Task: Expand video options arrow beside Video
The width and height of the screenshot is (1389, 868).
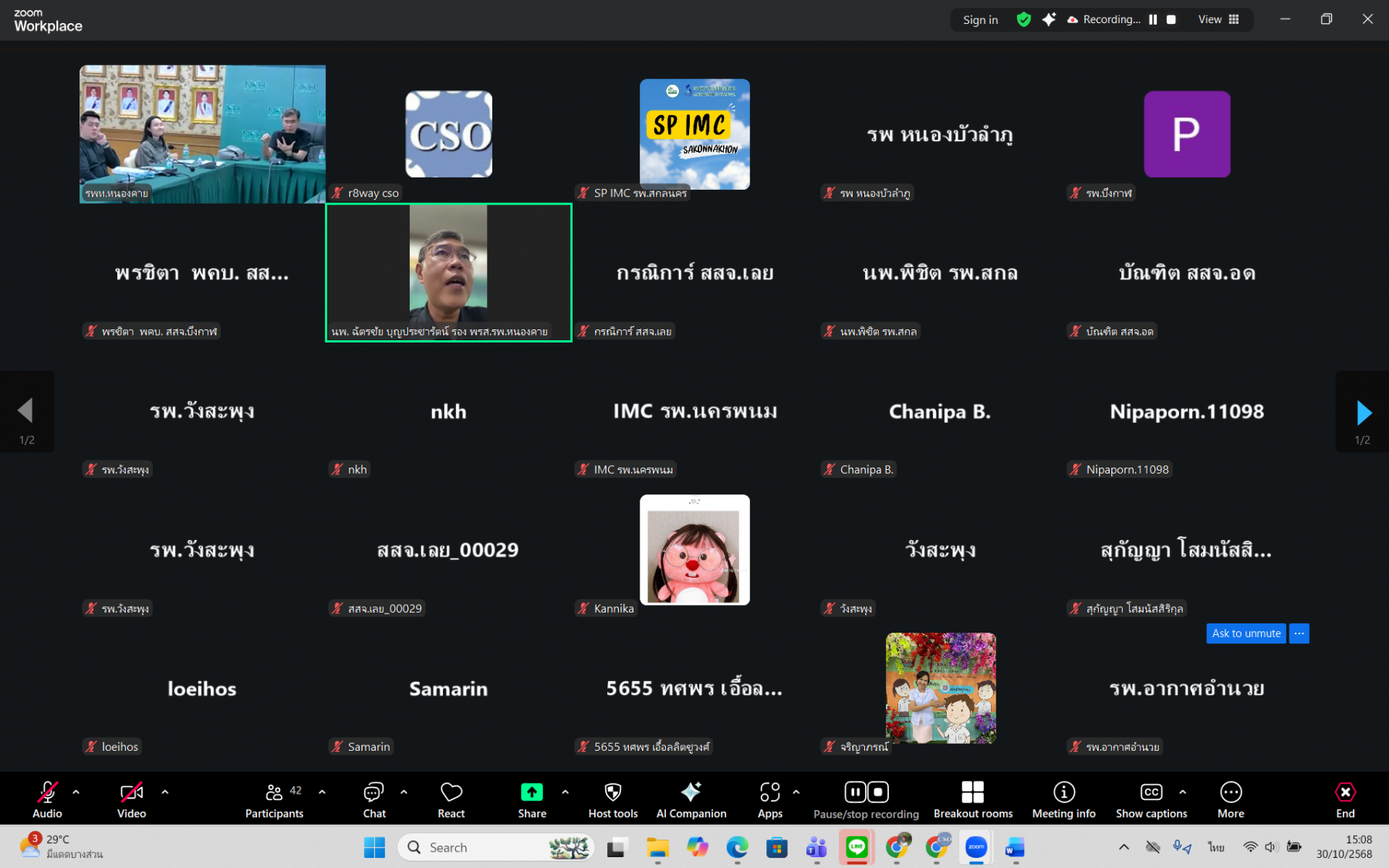Action: click(x=164, y=792)
